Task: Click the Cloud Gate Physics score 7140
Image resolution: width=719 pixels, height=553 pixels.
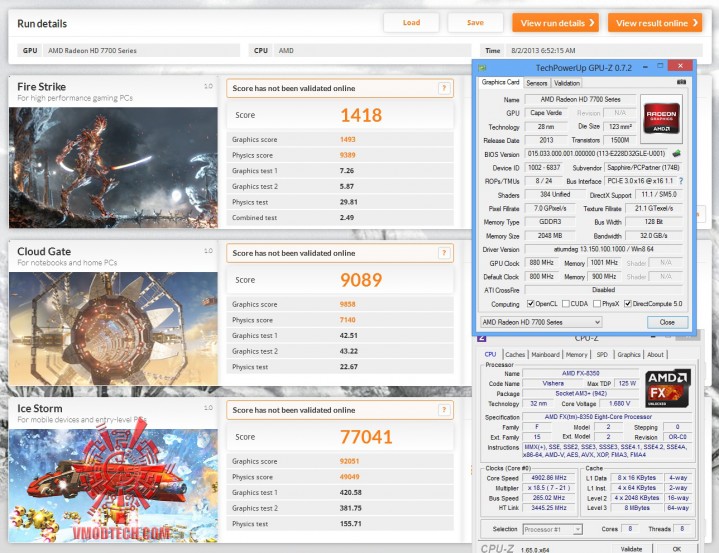Action: [x=348, y=320]
